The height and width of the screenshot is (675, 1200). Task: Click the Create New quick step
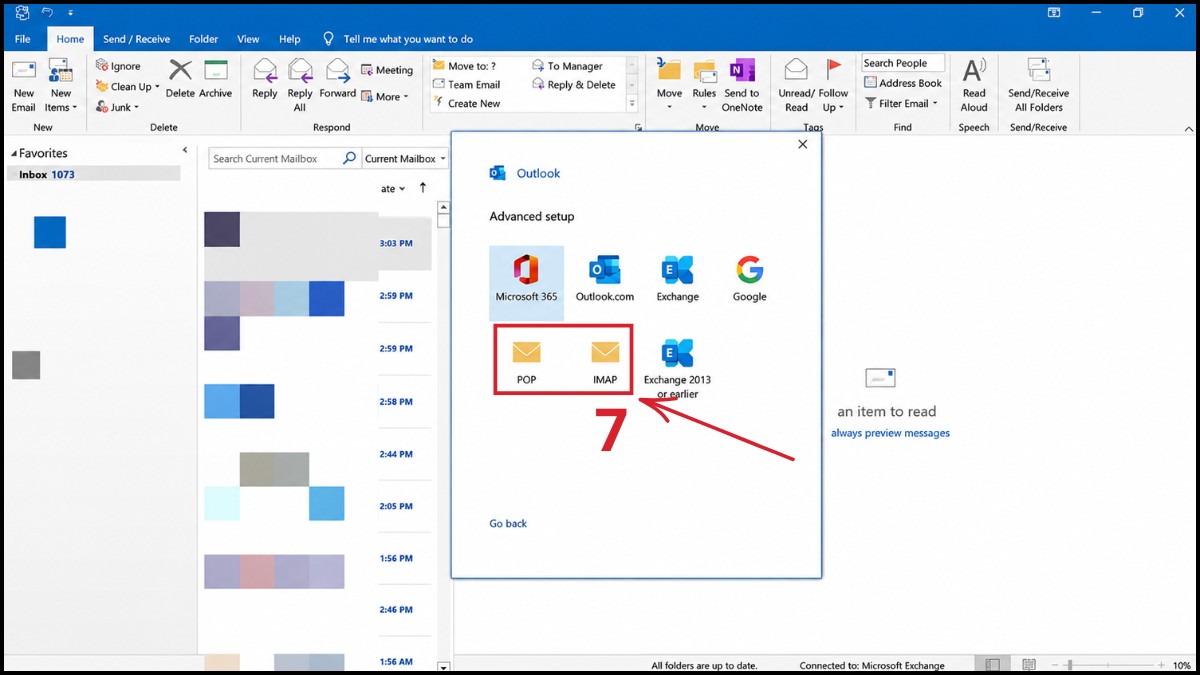coord(466,103)
